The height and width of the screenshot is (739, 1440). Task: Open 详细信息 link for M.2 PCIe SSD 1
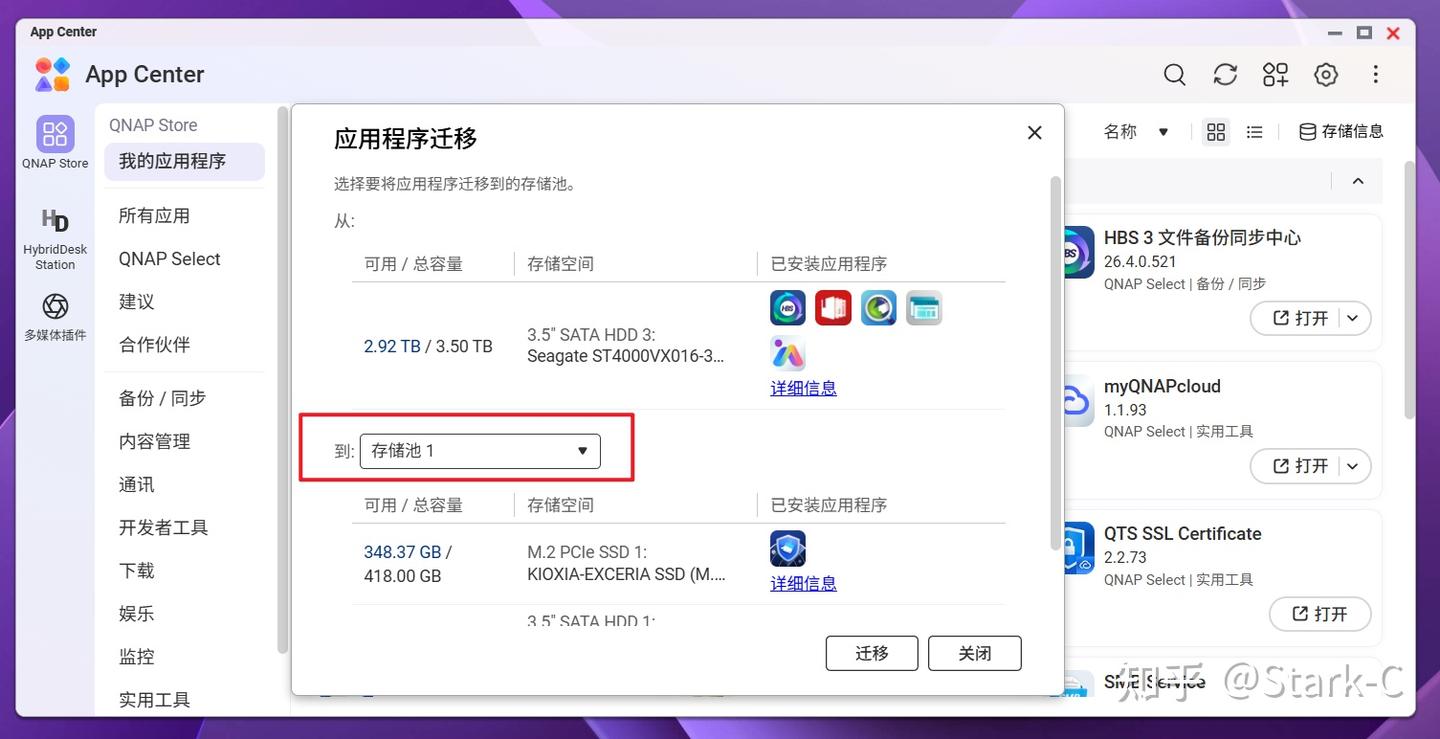[x=803, y=583]
